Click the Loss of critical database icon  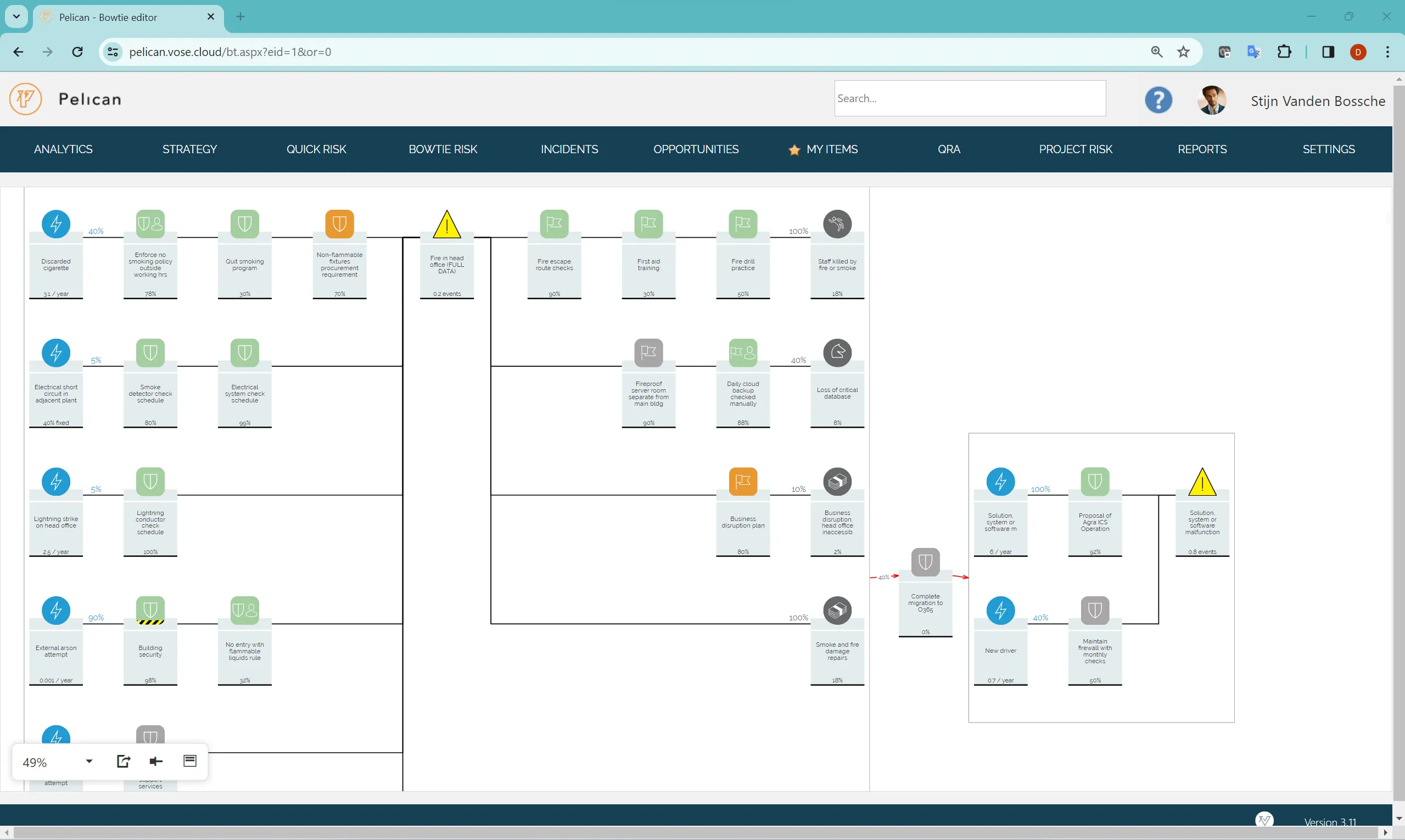pos(837,352)
